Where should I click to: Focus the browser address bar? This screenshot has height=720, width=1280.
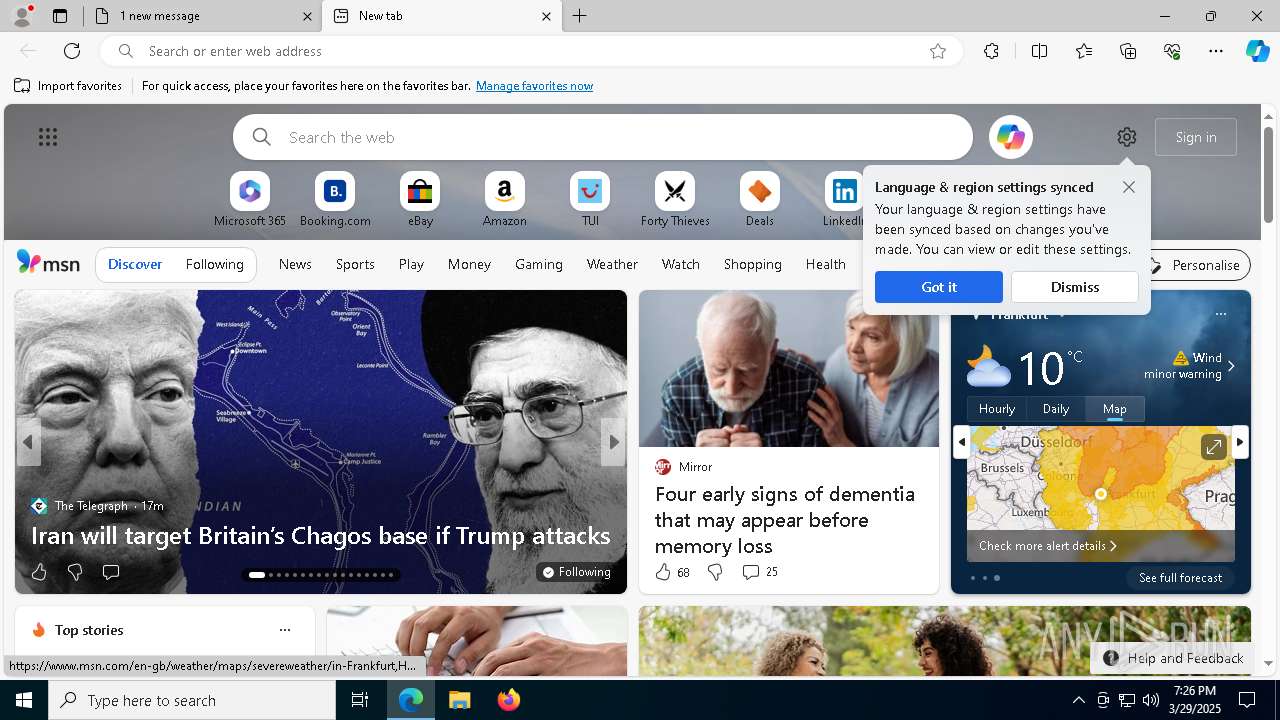click(530, 51)
